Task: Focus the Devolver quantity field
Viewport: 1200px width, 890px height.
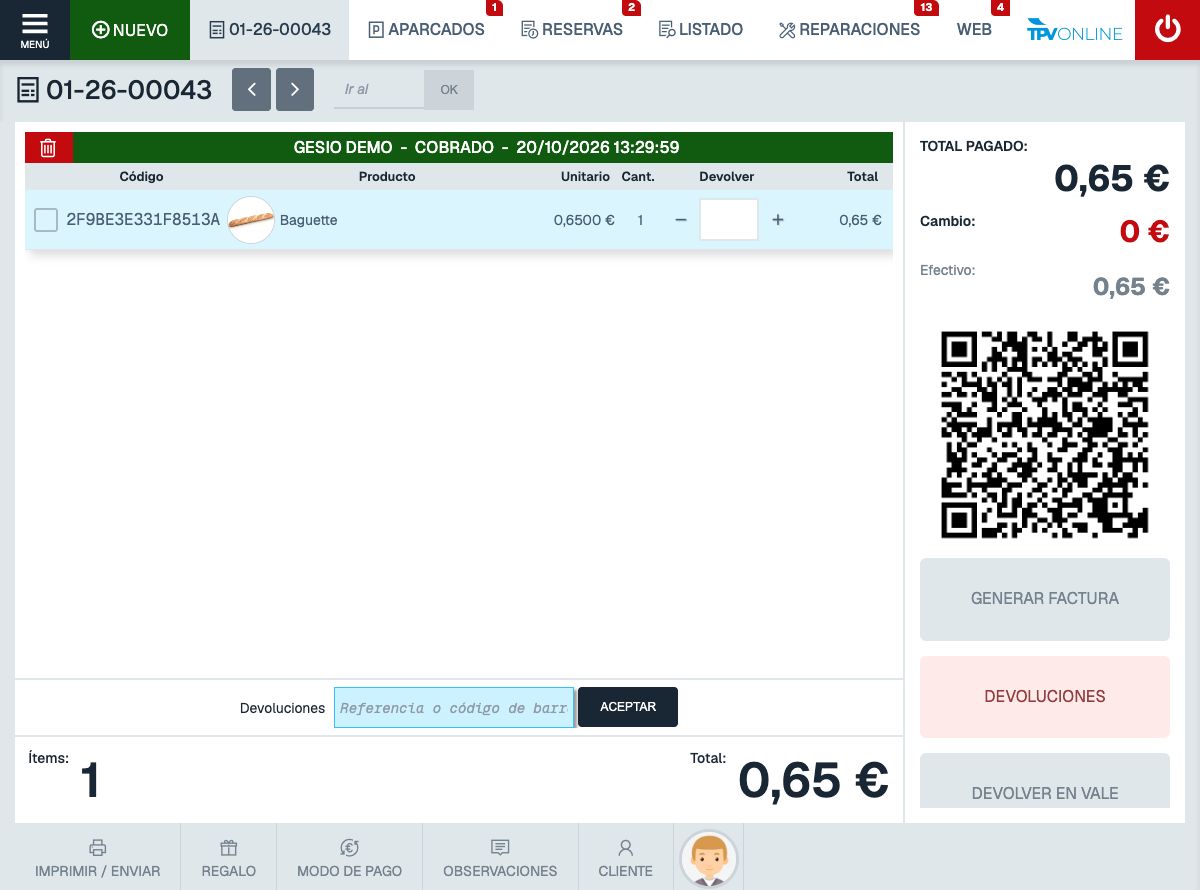Action: click(729, 220)
